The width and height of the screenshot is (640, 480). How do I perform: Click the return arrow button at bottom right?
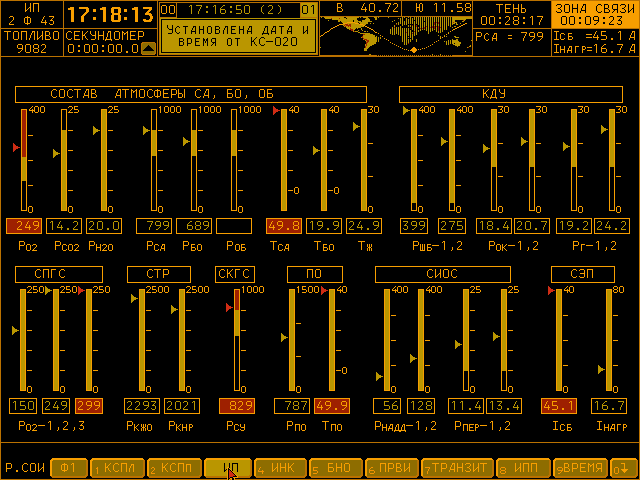pyautogui.click(x=622, y=467)
